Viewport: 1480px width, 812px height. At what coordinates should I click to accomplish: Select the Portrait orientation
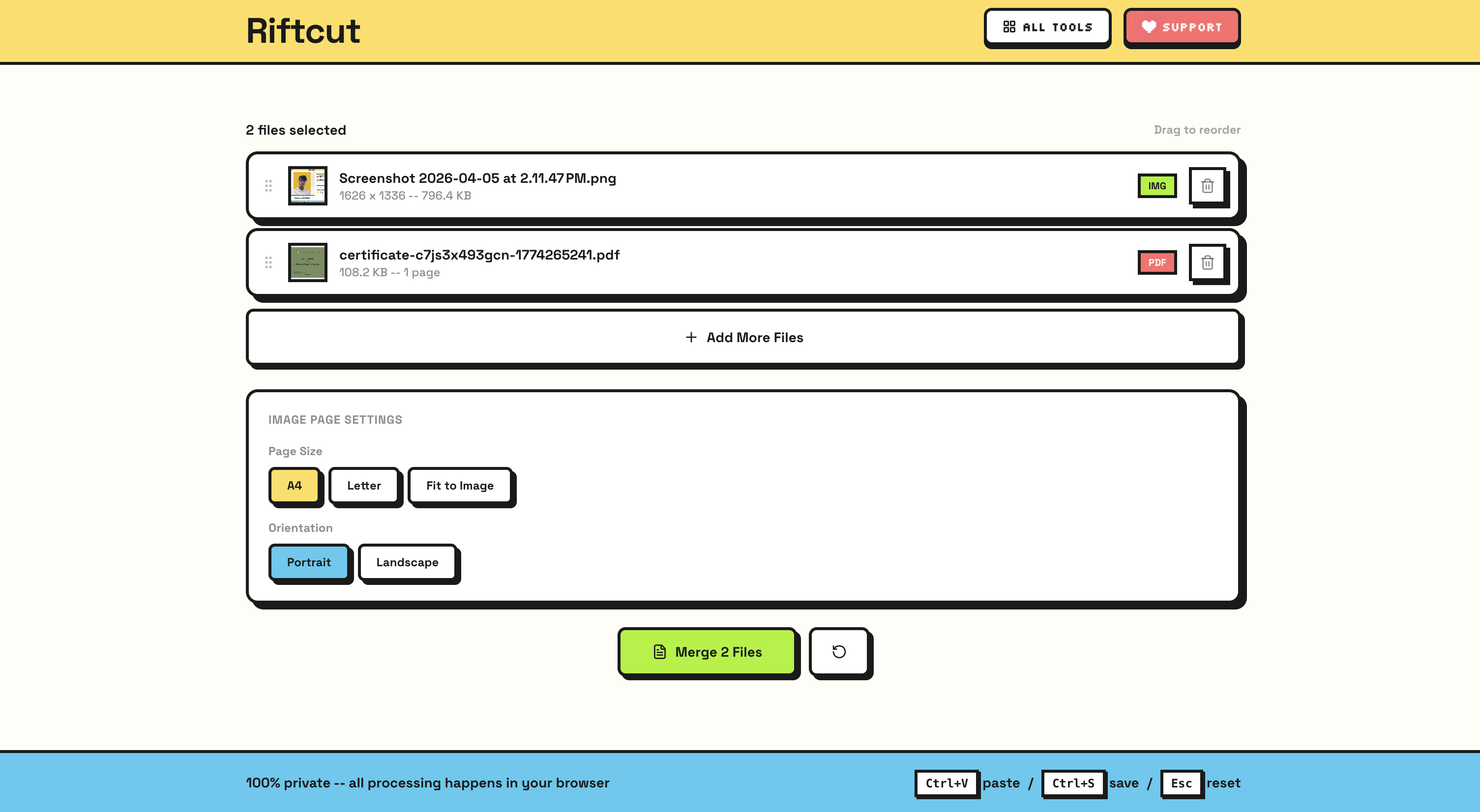[308, 563]
